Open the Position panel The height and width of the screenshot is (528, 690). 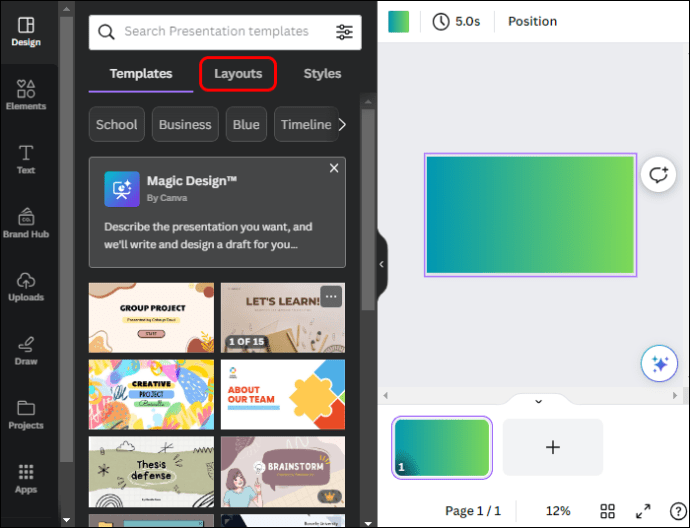[532, 21]
